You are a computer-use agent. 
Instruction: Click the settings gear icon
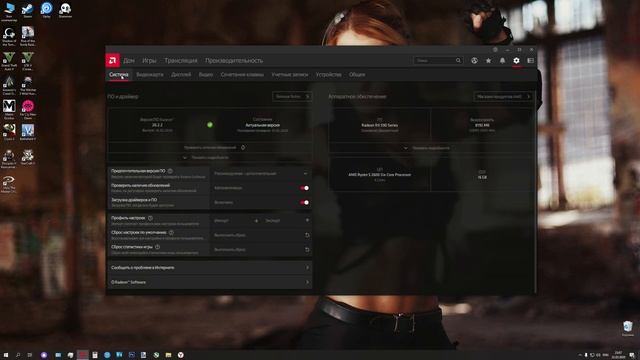click(x=516, y=60)
